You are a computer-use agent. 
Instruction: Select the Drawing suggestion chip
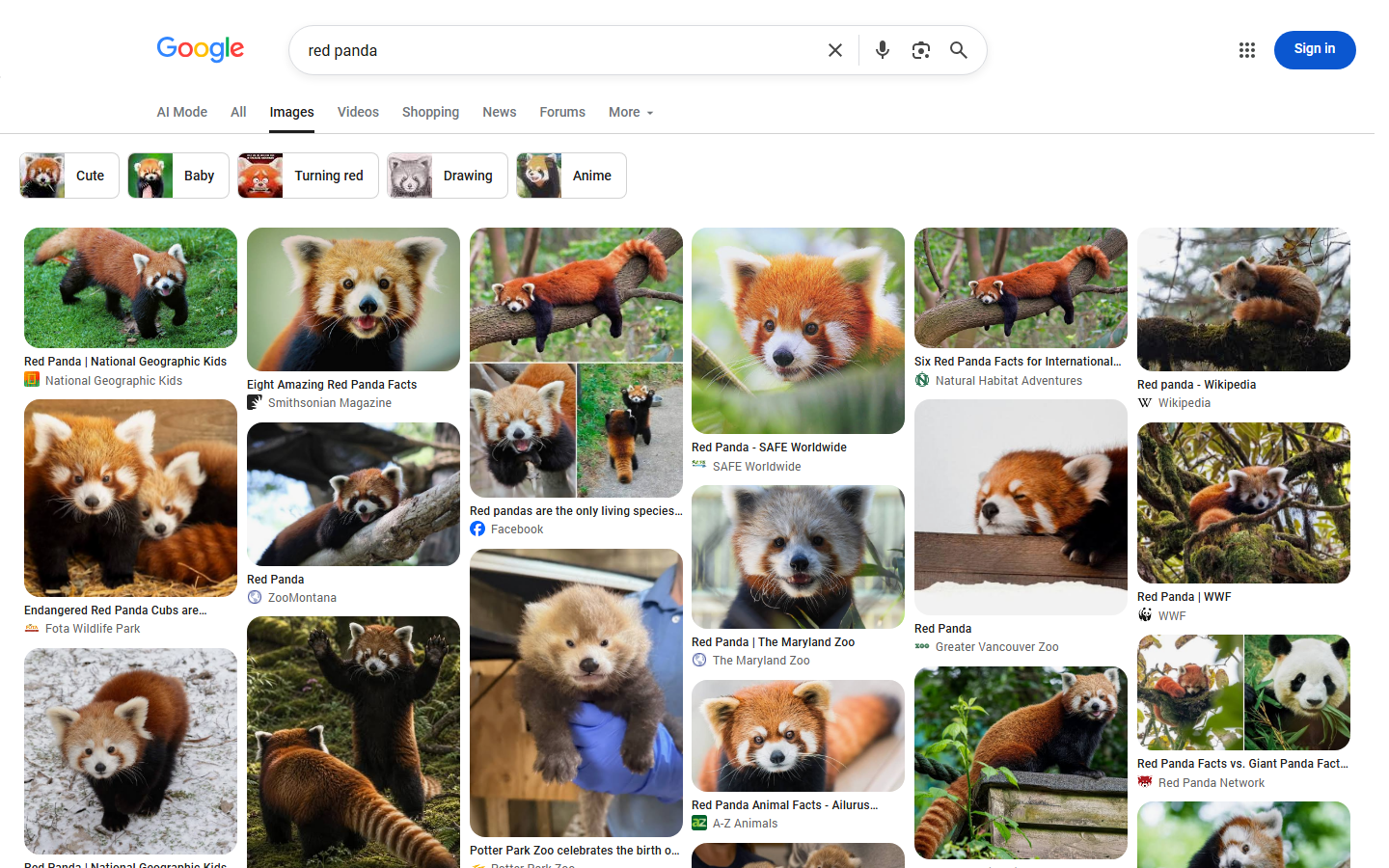pos(448,176)
